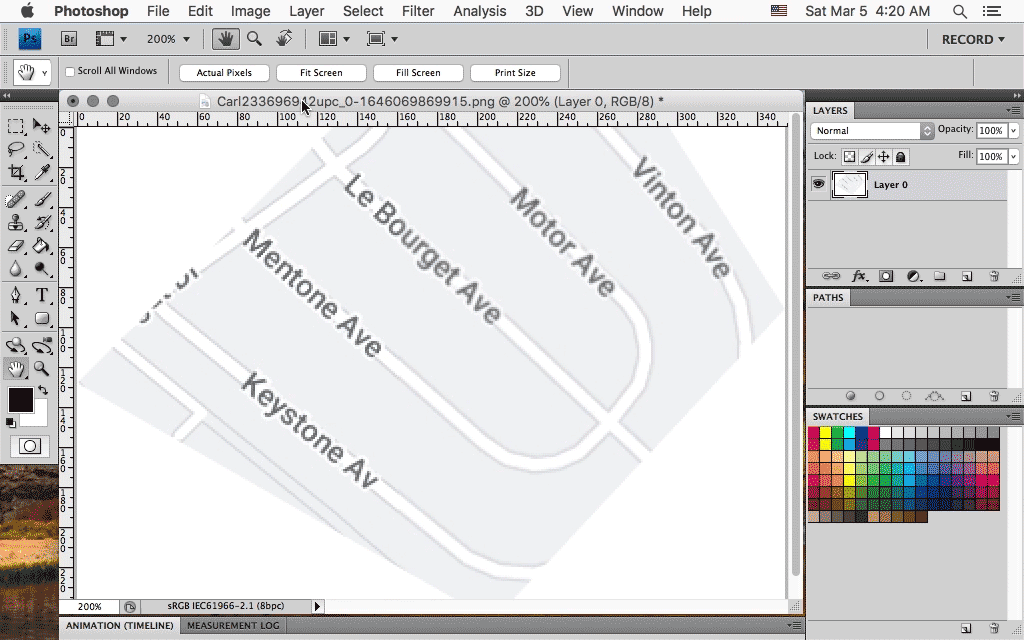1024x640 pixels.
Task: Select the Brush tool
Action: (41, 199)
